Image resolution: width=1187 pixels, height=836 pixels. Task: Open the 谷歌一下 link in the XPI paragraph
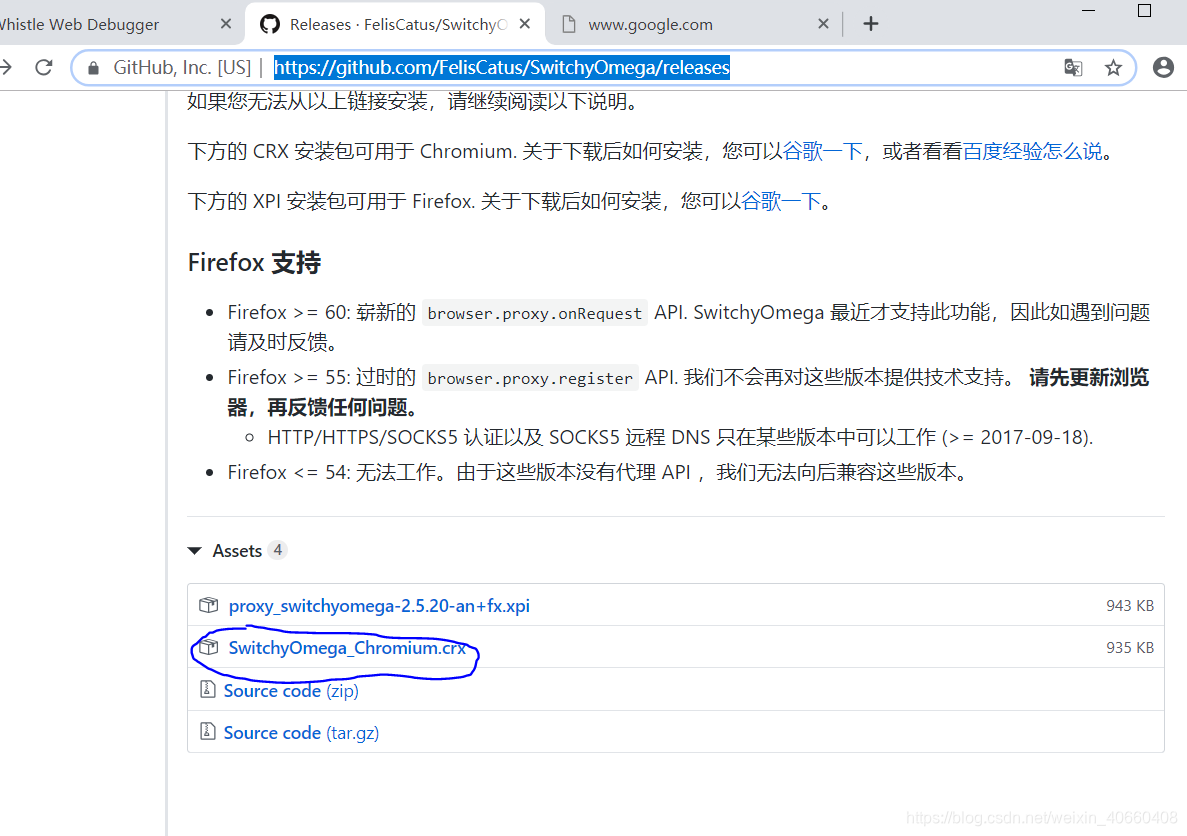pos(781,201)
